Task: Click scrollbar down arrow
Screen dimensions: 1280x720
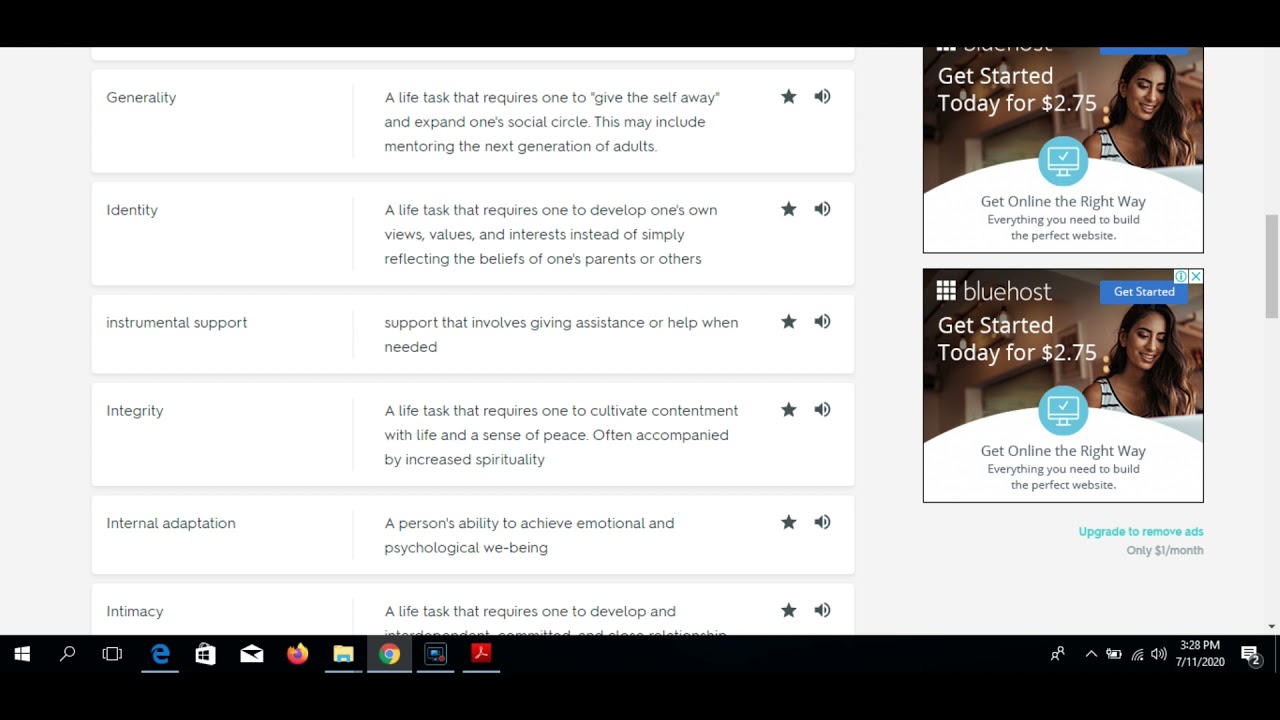Action: tap(1272, 626)
